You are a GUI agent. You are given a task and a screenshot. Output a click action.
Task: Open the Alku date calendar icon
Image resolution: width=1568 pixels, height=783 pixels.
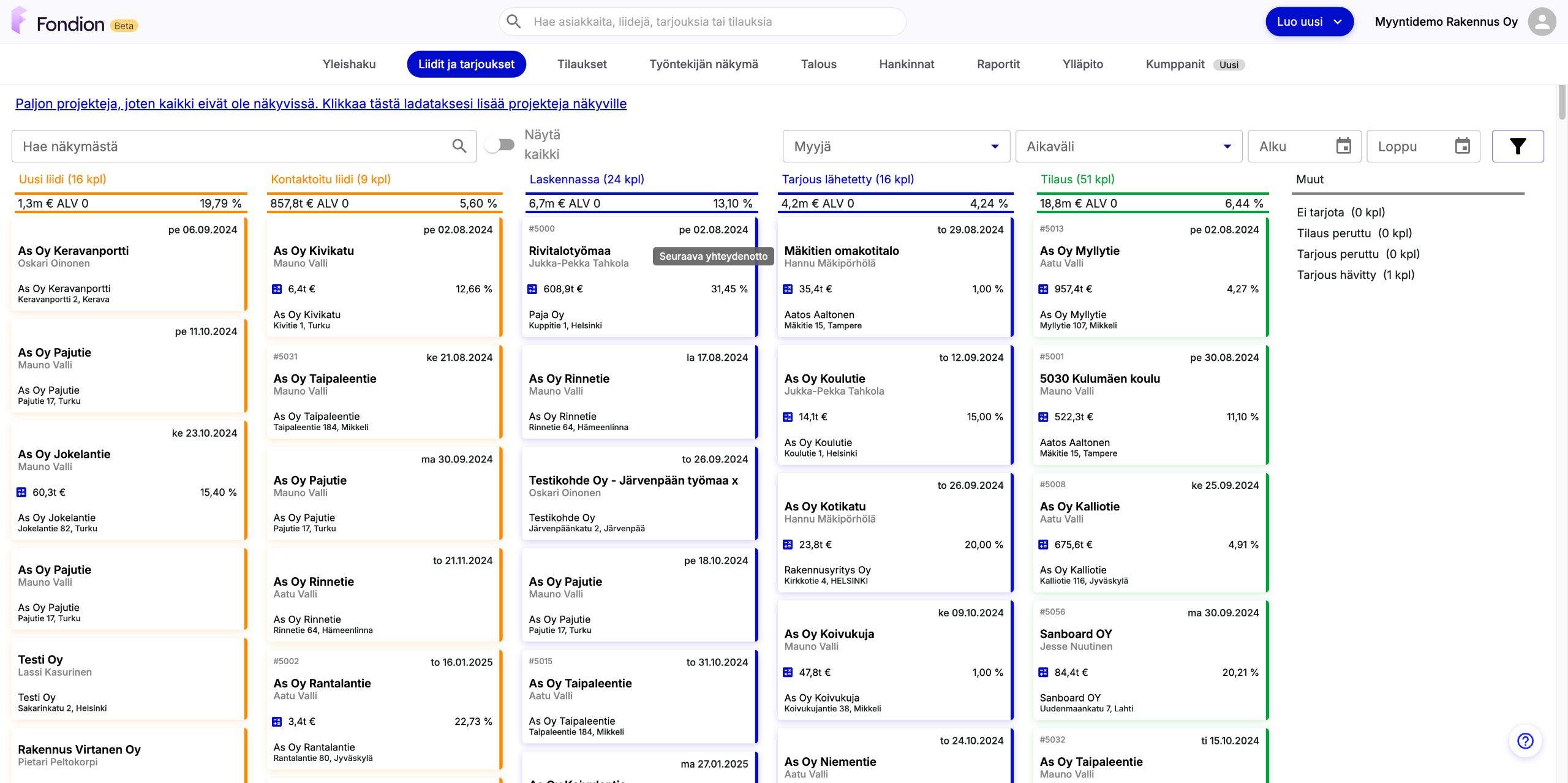[1343, 146]
